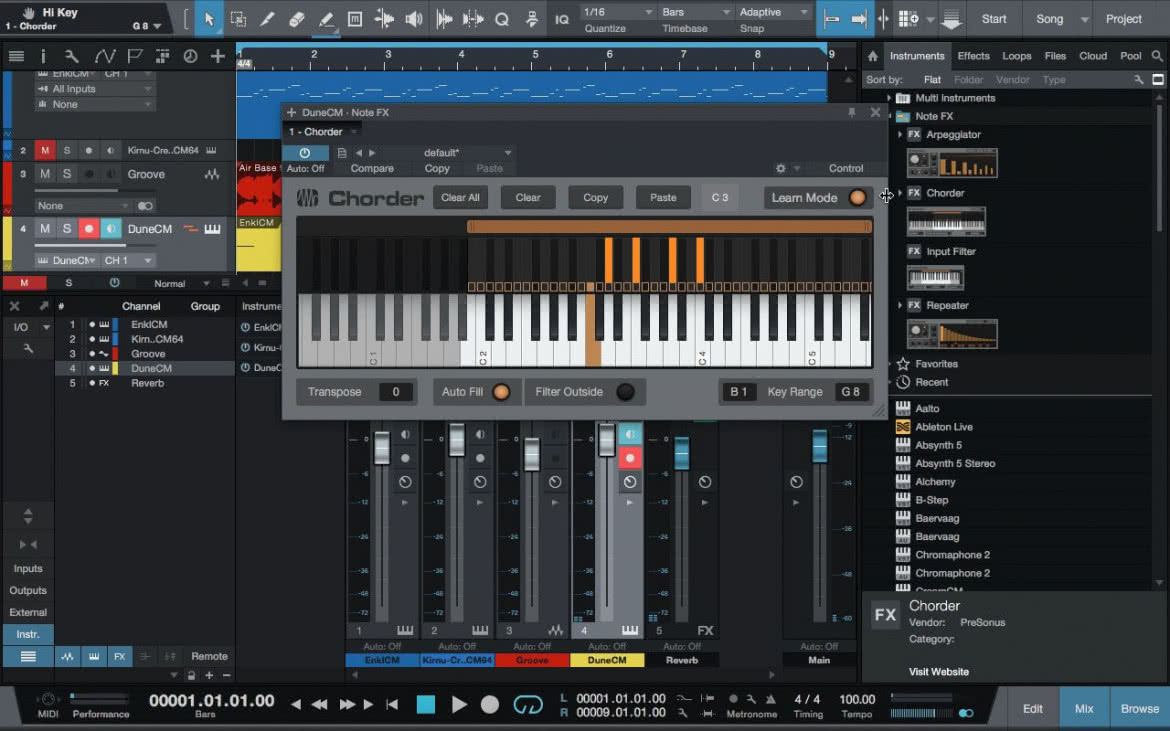
Task: Solo the Groove track
Action: tap(66, 174)
